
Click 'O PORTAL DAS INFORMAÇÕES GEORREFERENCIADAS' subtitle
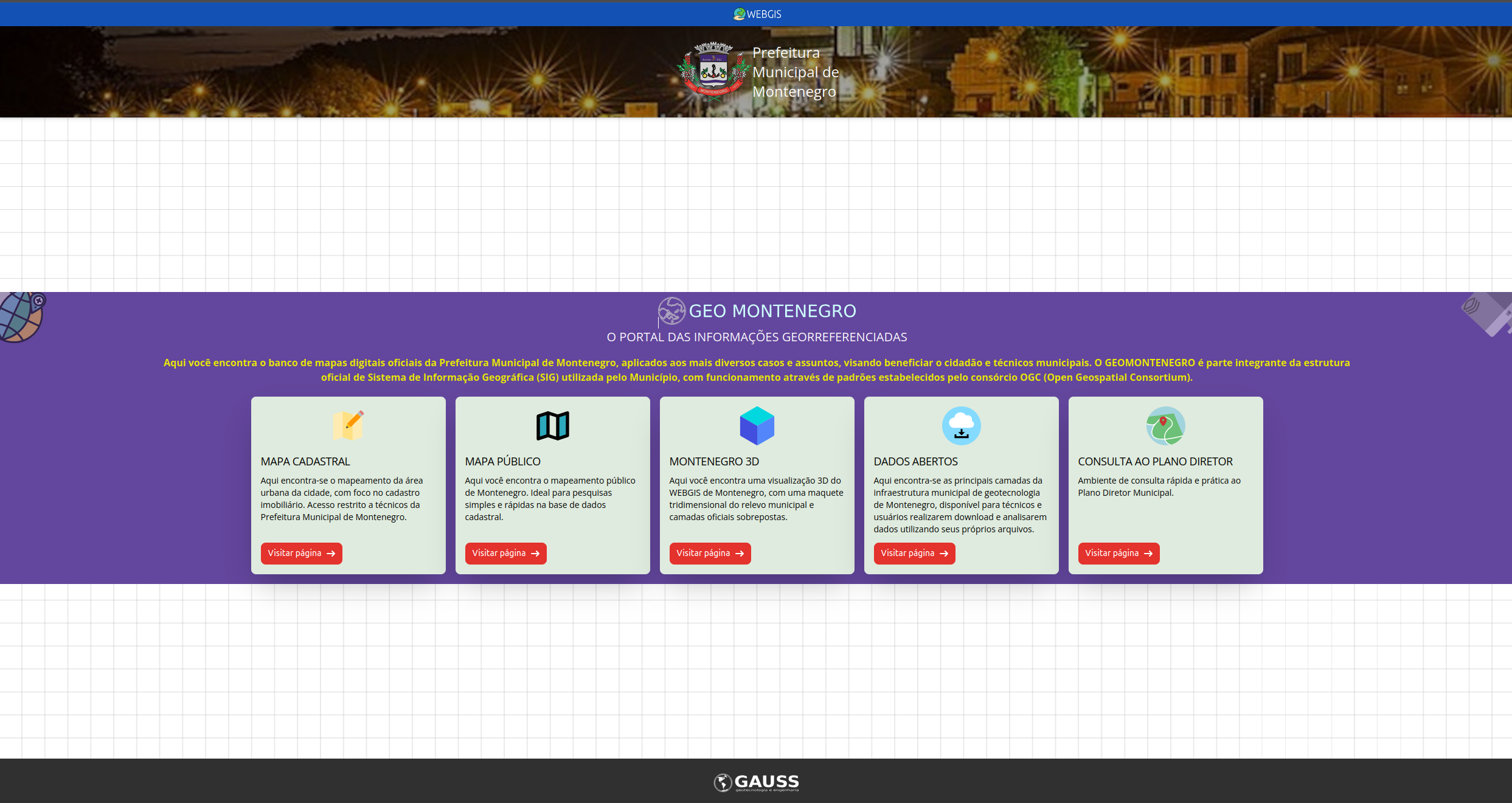[x=757, y=337]
